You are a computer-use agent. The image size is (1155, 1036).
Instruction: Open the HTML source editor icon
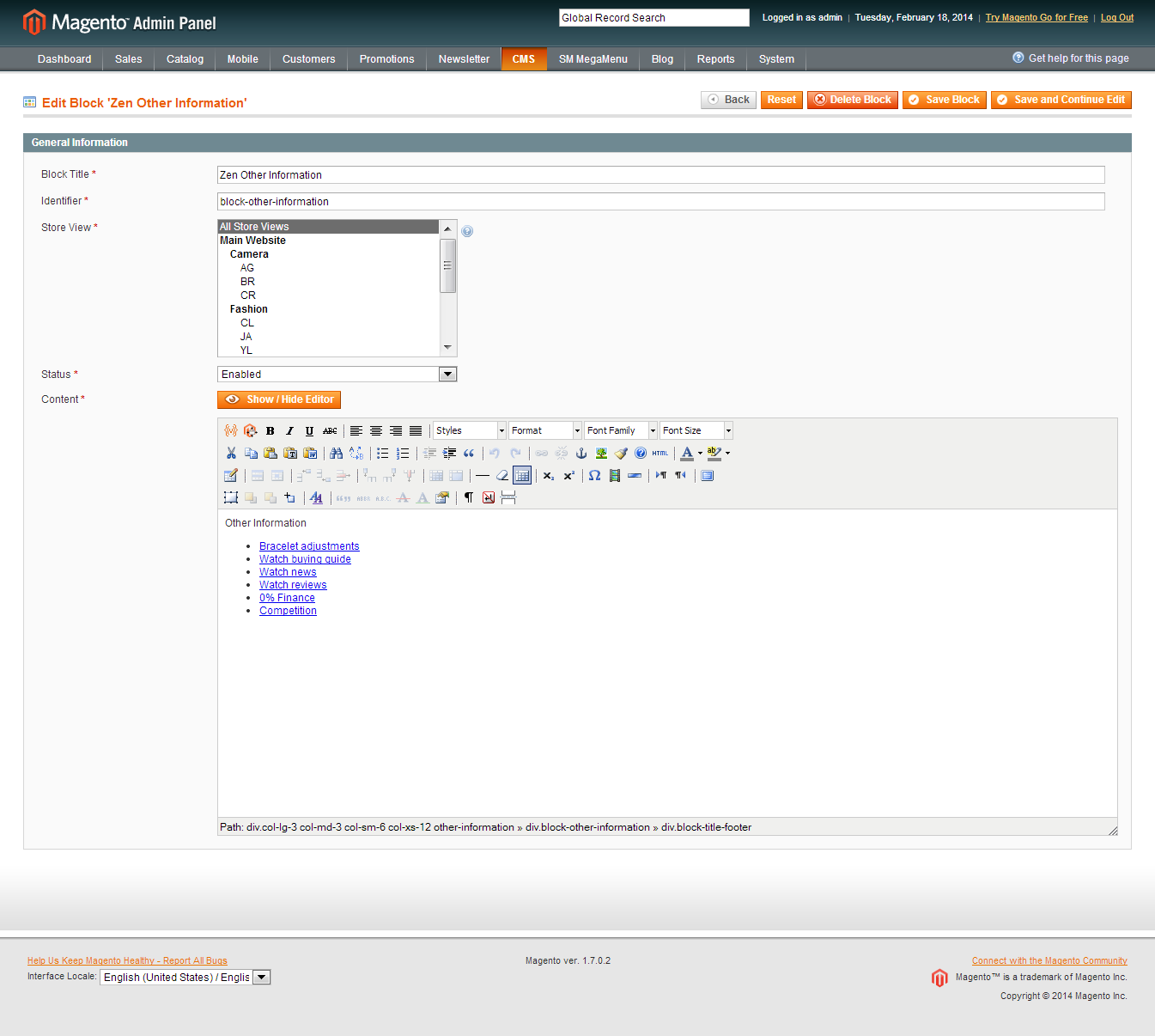[x=660, y=453]
